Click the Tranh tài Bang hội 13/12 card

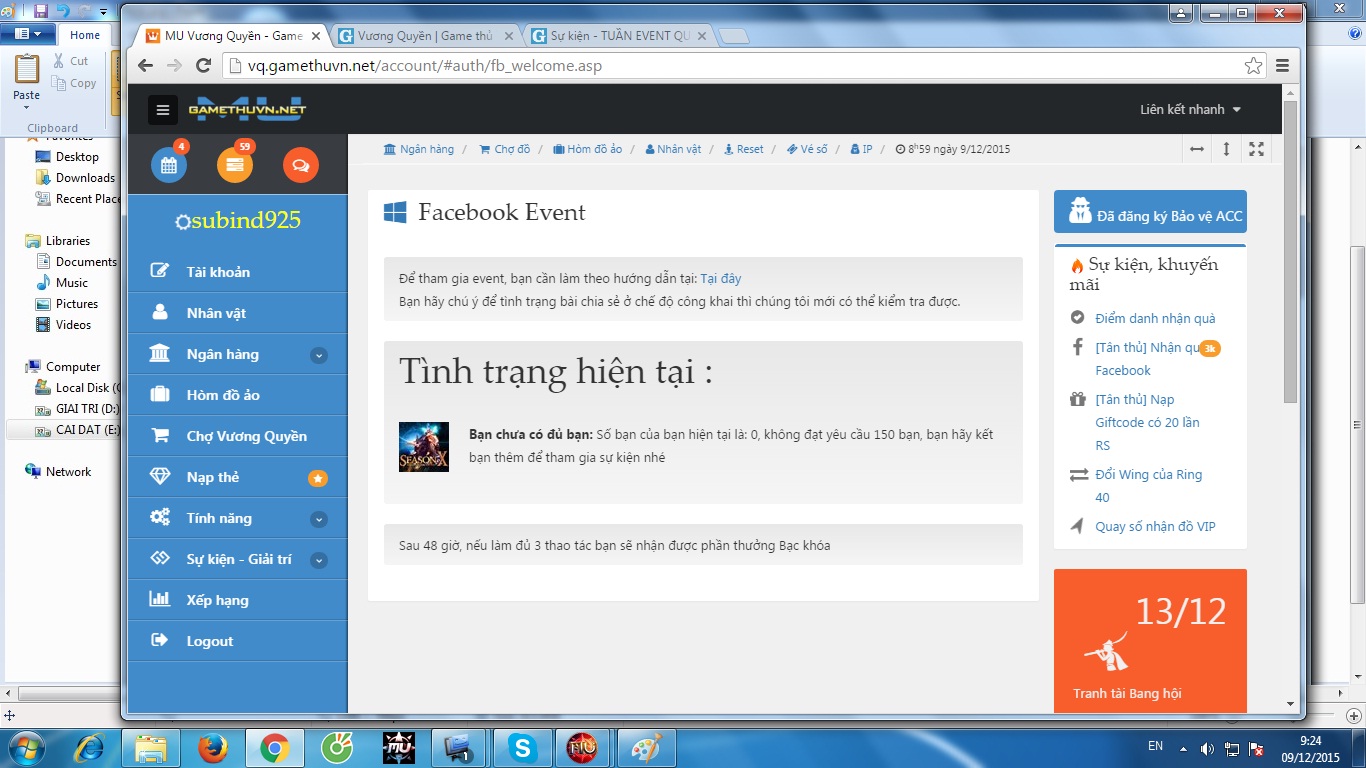1150,640
